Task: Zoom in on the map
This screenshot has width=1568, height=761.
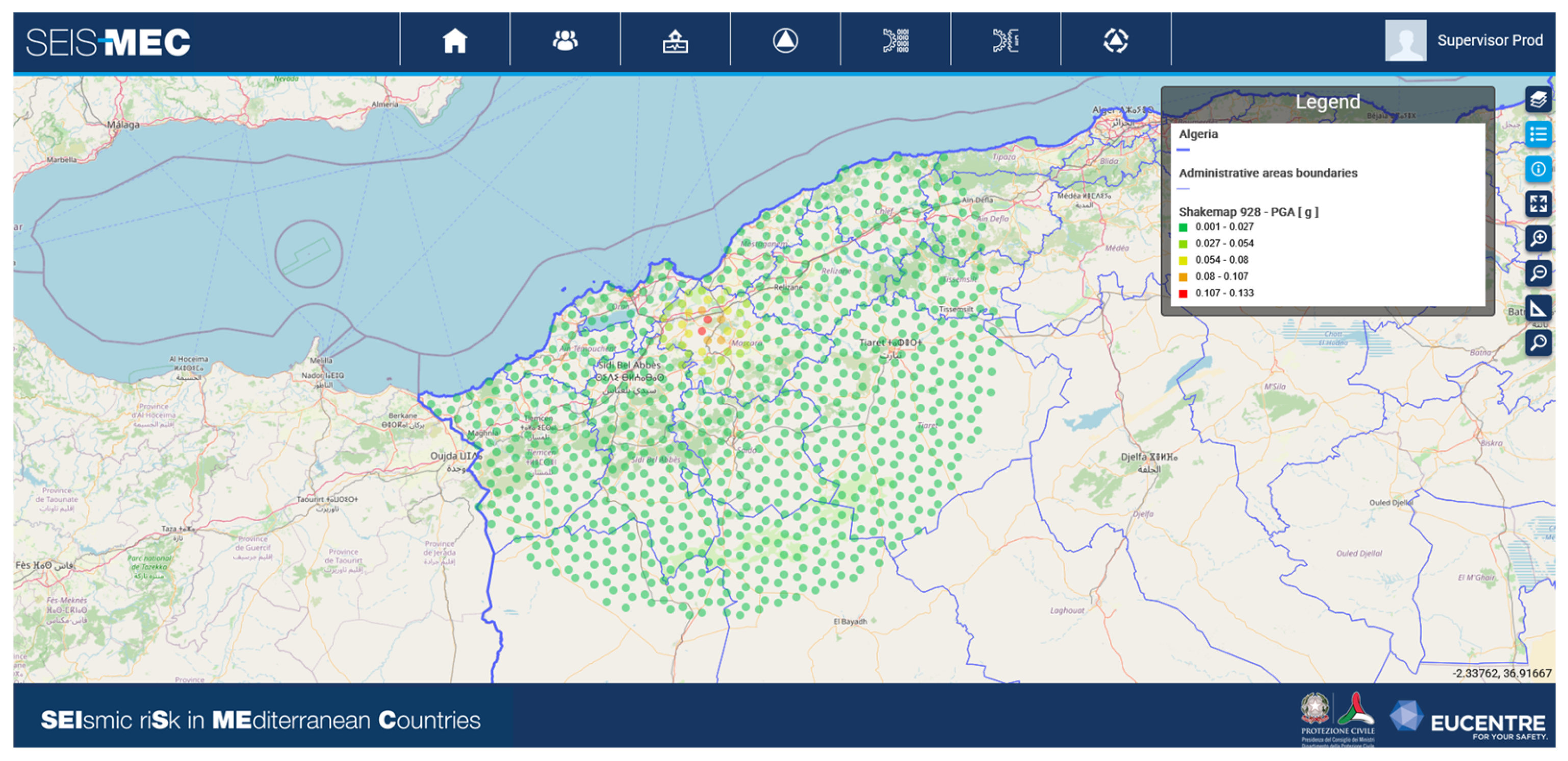Action: point(1537,238)
